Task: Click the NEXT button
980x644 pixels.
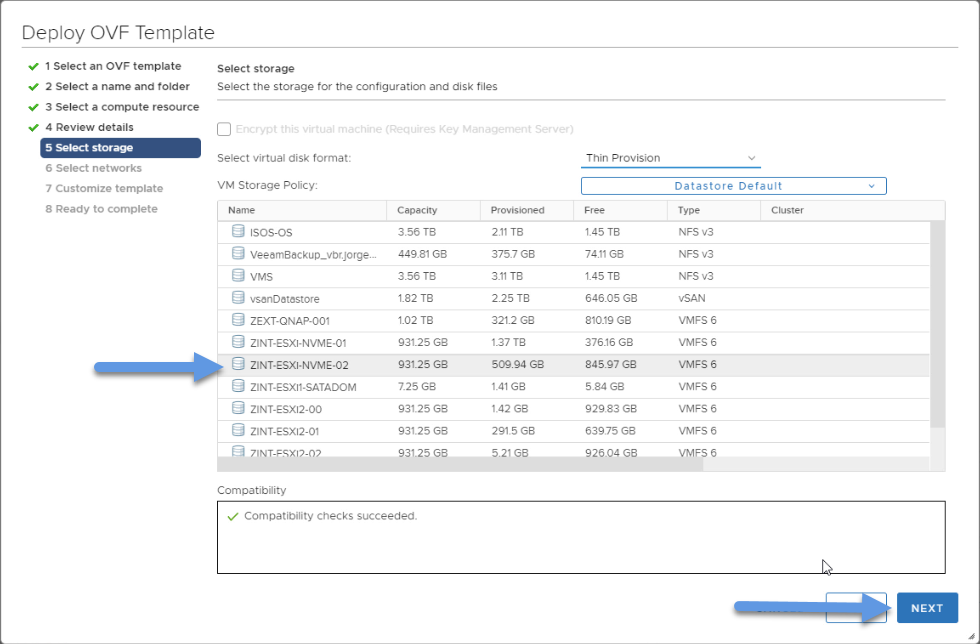Action: tap(927, 608)
